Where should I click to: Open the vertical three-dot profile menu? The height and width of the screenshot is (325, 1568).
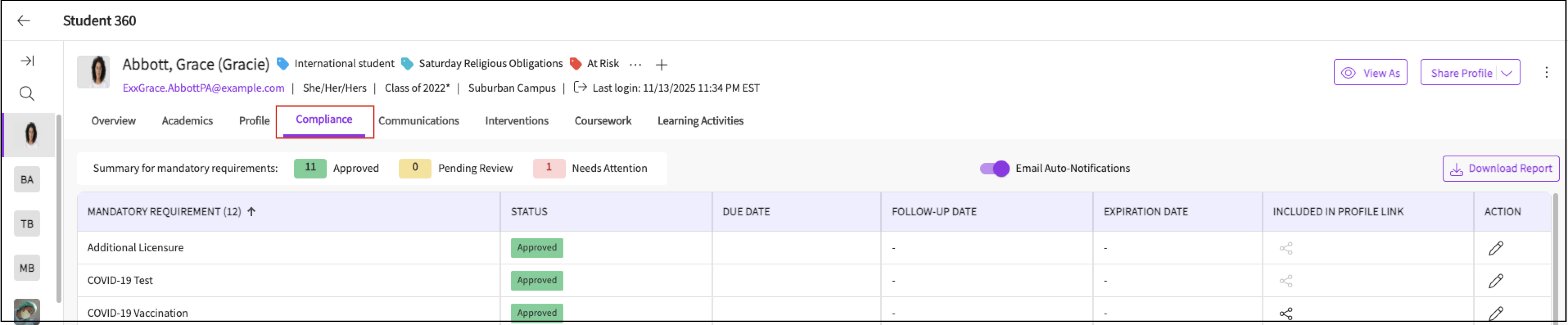[x=1546, y=73]
